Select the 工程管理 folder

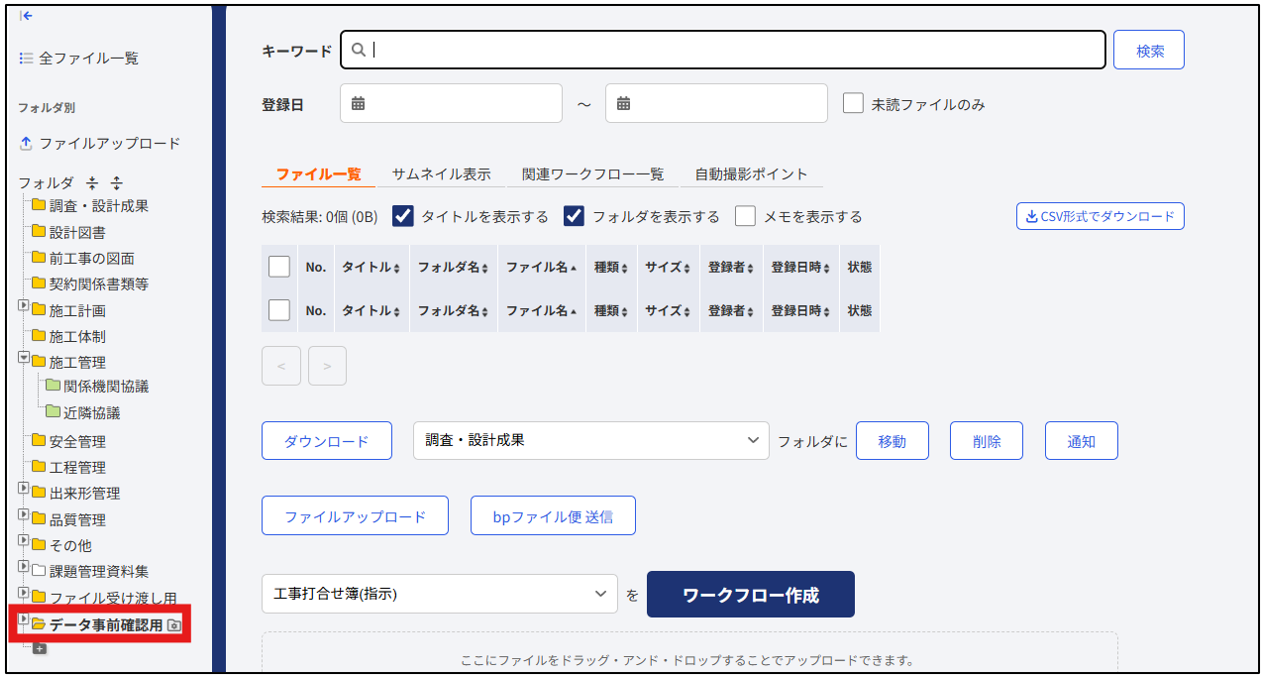(x=68, y=467)
